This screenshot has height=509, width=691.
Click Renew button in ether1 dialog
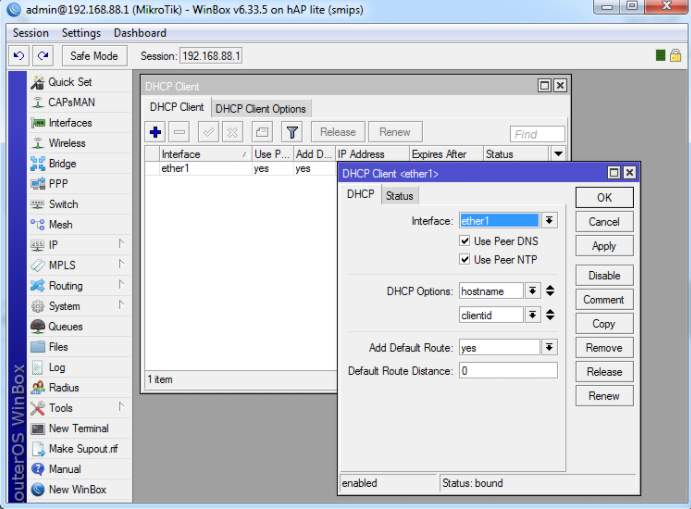604,396
